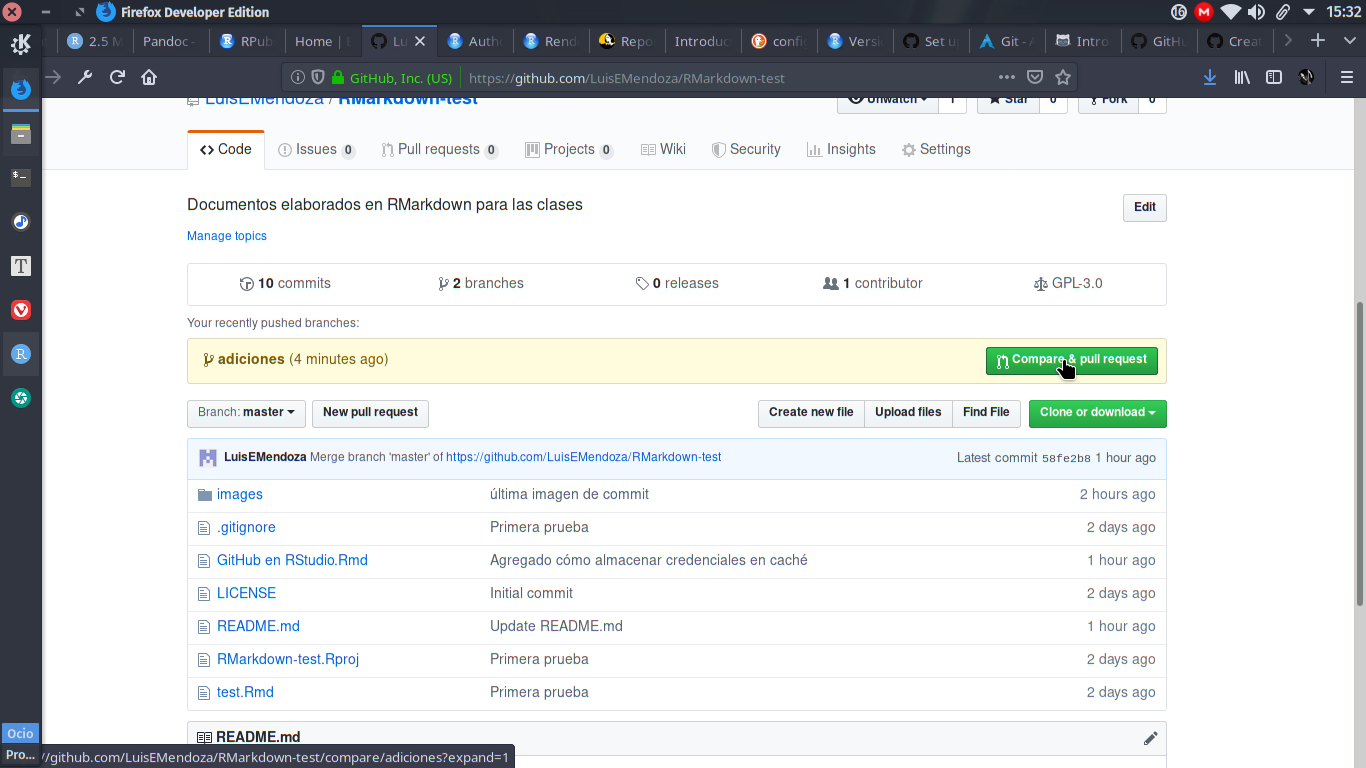1366x768 pixels.
Task: Launch the terminal from the side panel
Action: point(21,177)
